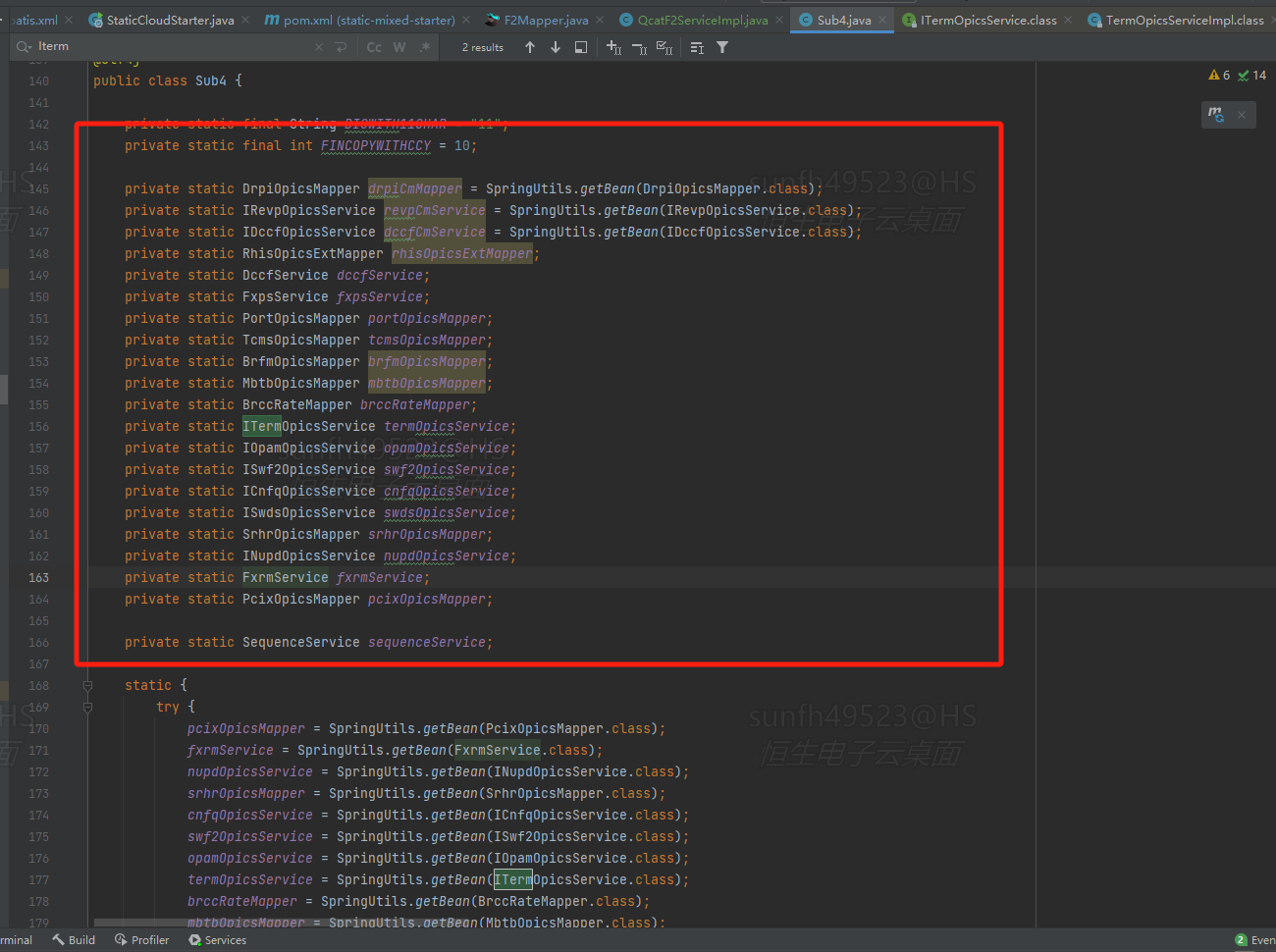Viewport: 1276px width, 952px height.
Task: Click select all occurrences icon
Action: [665, 47]
